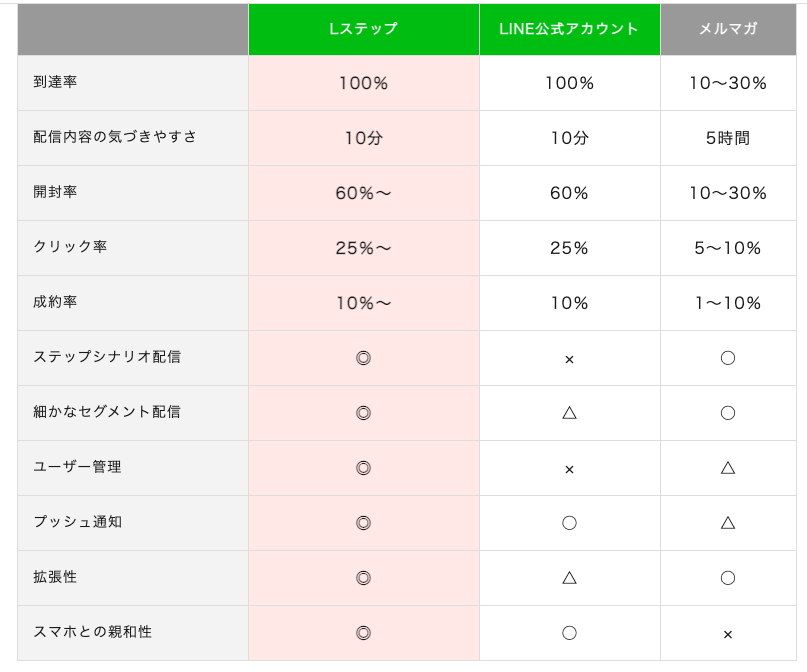Click the cross mark for LINE公式アカウント ステップシナリオ配信
The image size is (807, 672).
coord(569,359)
